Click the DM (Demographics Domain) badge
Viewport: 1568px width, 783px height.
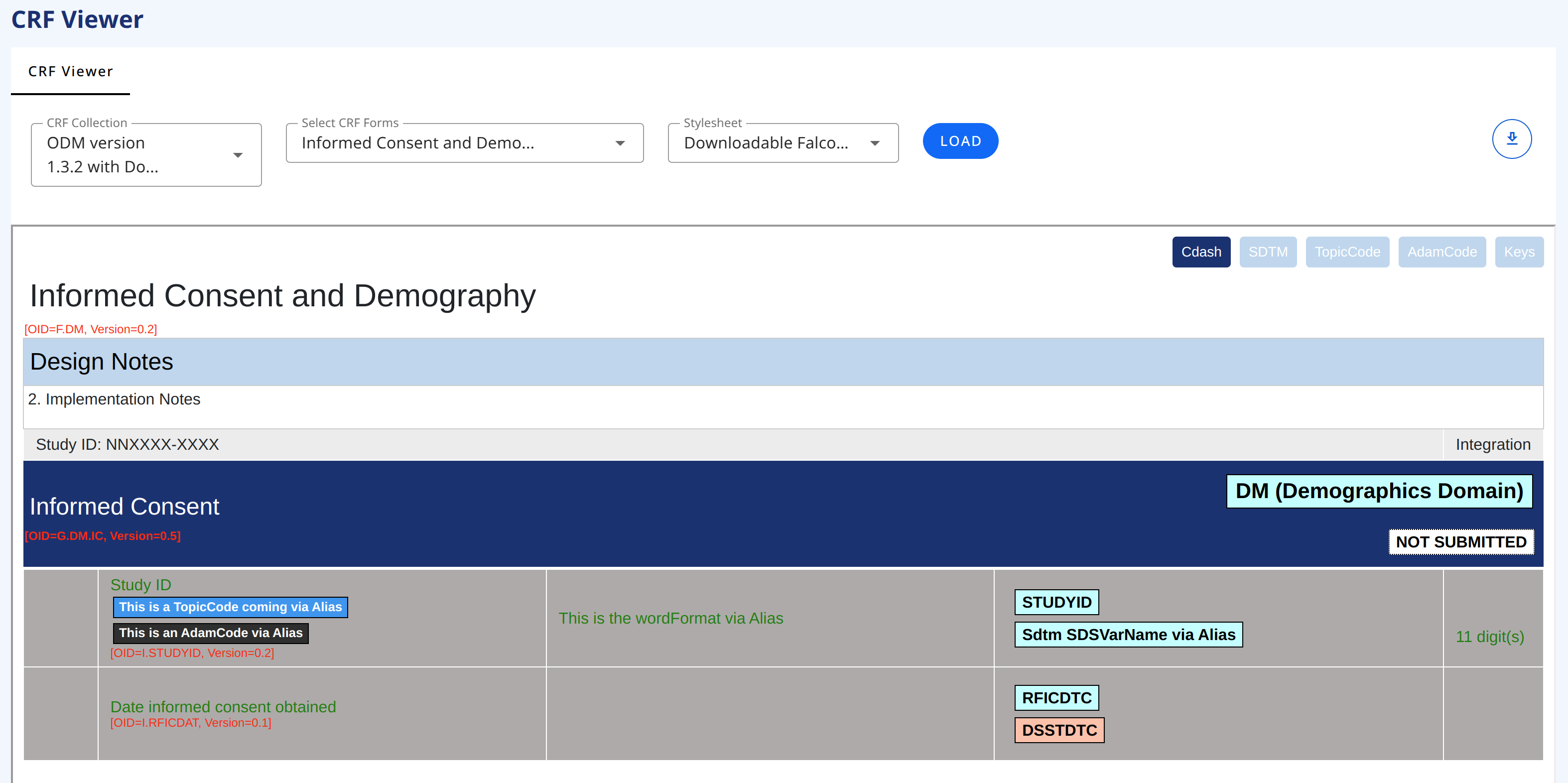1379,491
